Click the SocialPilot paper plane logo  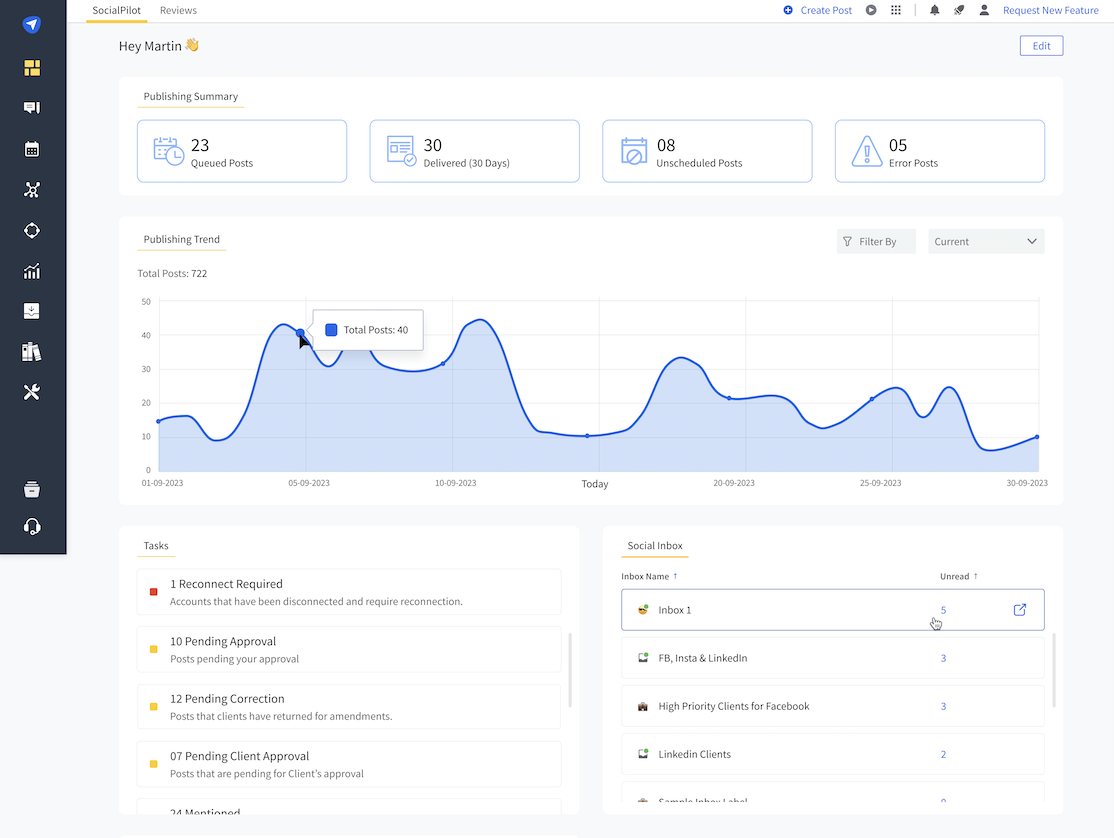click(x=31, y=24)
